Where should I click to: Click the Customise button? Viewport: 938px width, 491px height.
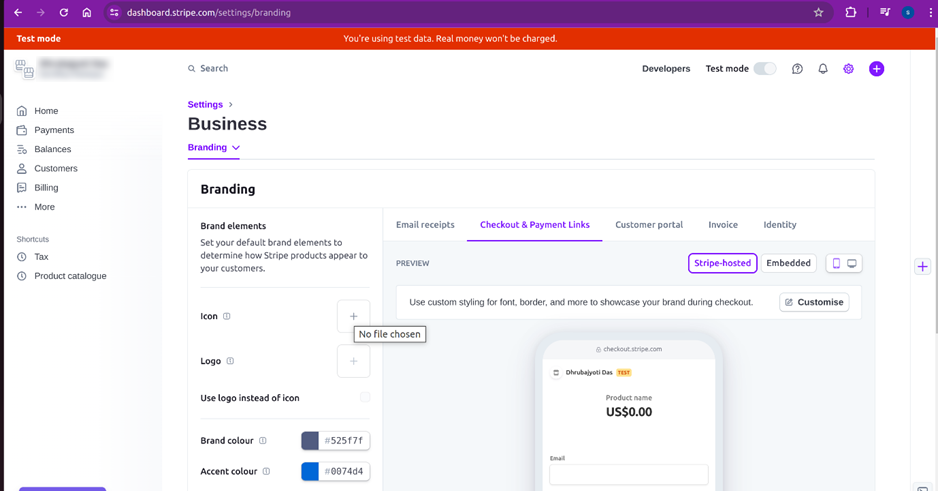point(814,302)
